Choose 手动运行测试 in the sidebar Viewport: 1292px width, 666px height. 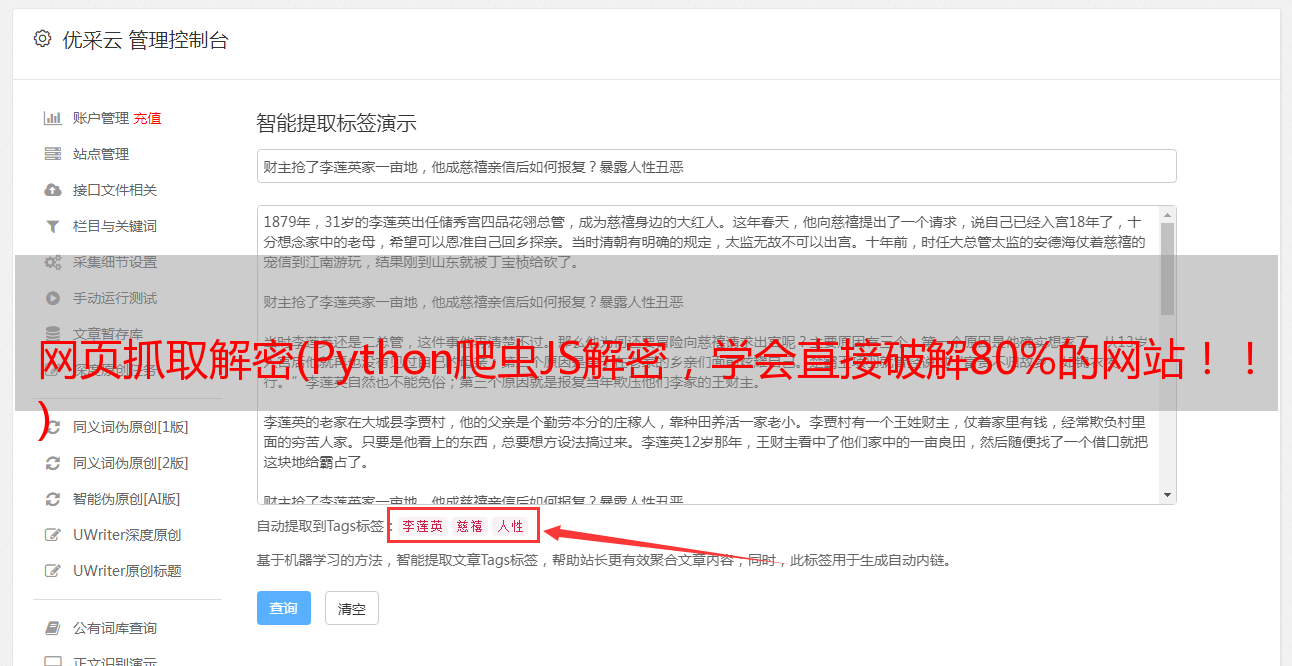click(x=114, y=298)
